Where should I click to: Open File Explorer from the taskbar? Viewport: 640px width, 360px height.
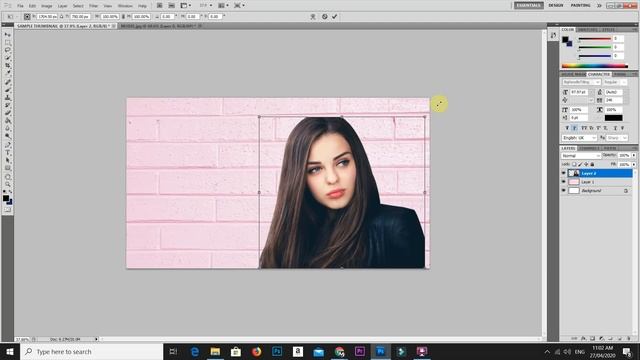tap(215, 351)
